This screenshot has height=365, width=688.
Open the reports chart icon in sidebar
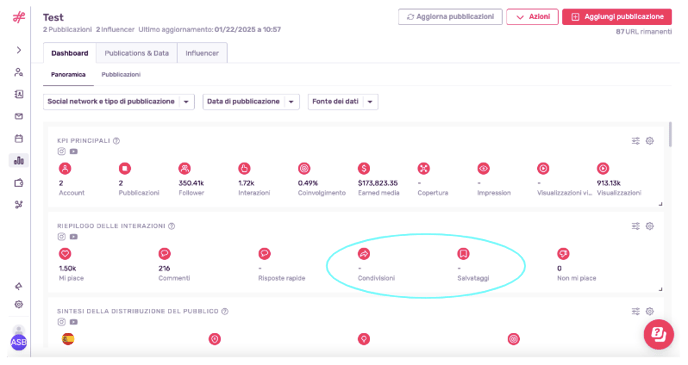18,161
